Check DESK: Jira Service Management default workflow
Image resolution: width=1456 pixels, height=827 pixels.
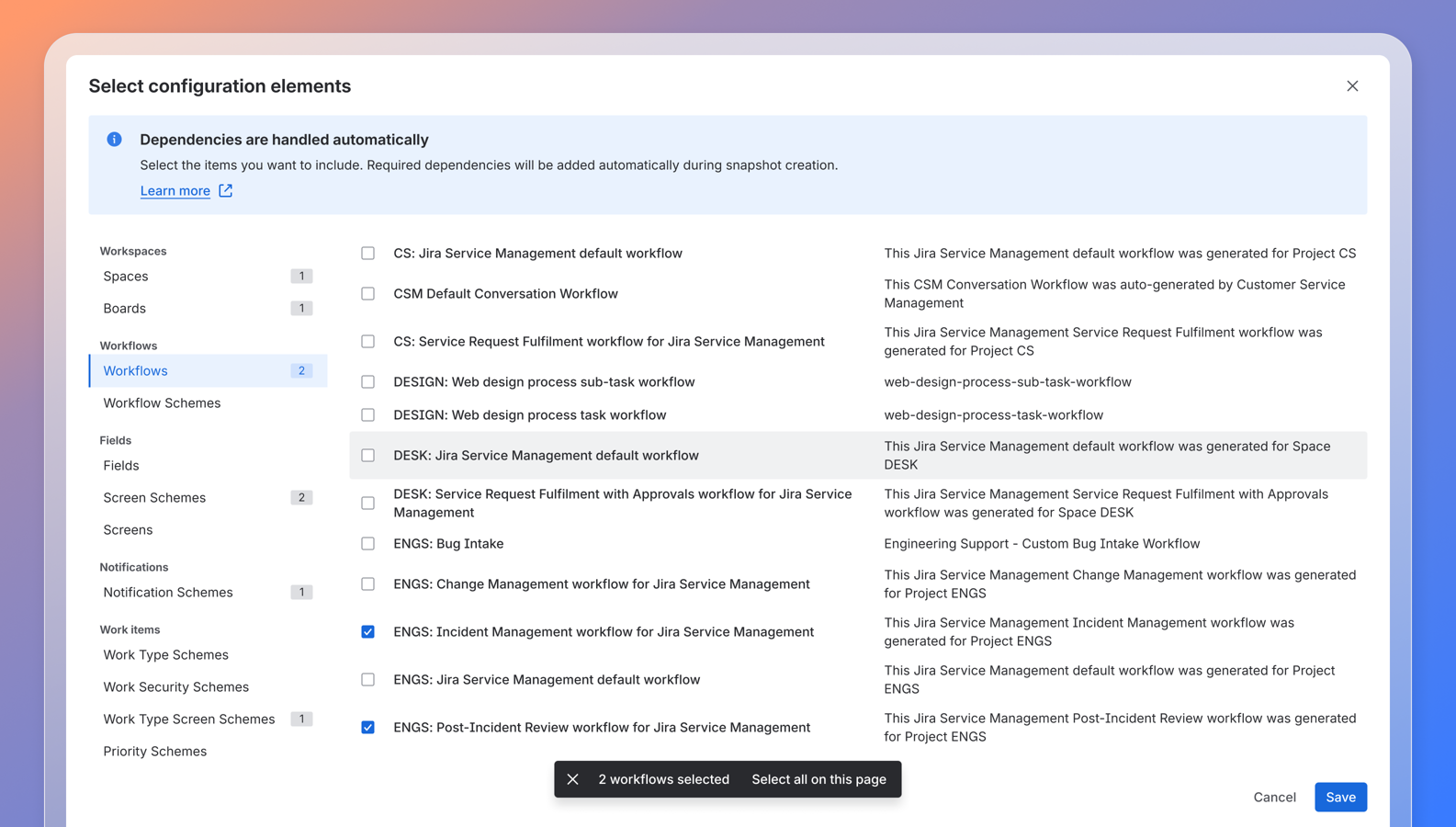point(367,456)
